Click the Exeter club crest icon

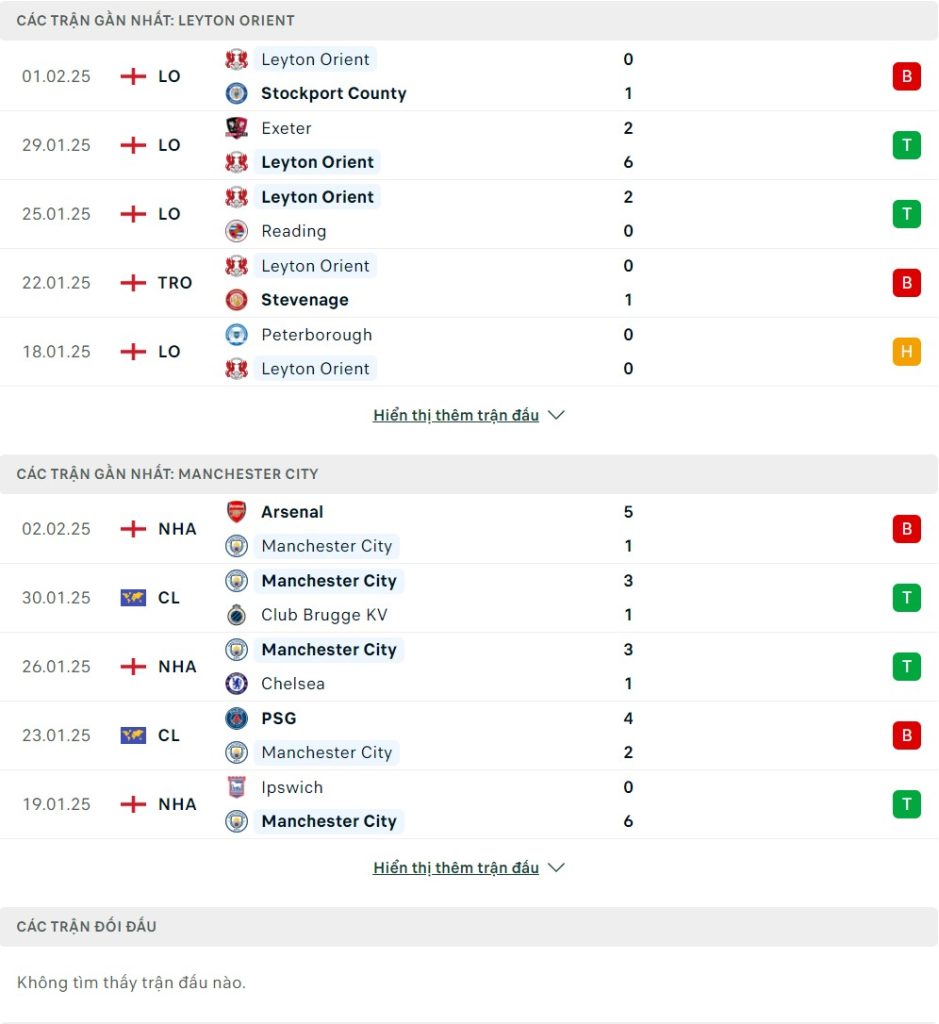pyautogui.click(x=236, y=128)
